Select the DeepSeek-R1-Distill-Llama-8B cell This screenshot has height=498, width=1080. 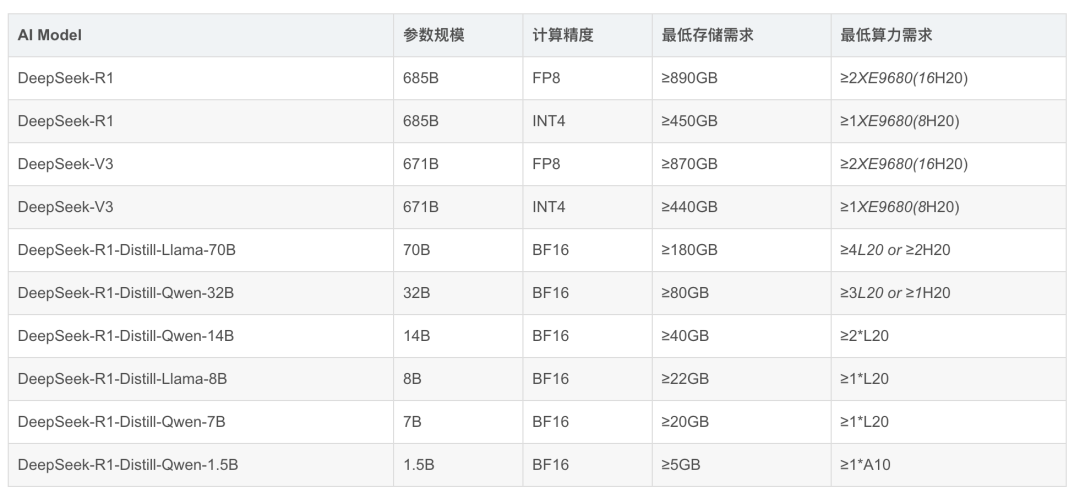[x=122, y=379]
